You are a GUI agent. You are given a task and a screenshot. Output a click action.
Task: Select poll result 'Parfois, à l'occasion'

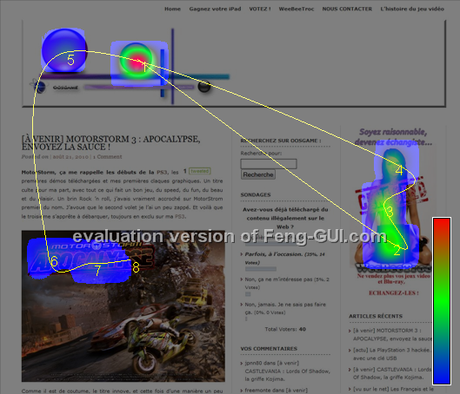click(285, 258)
